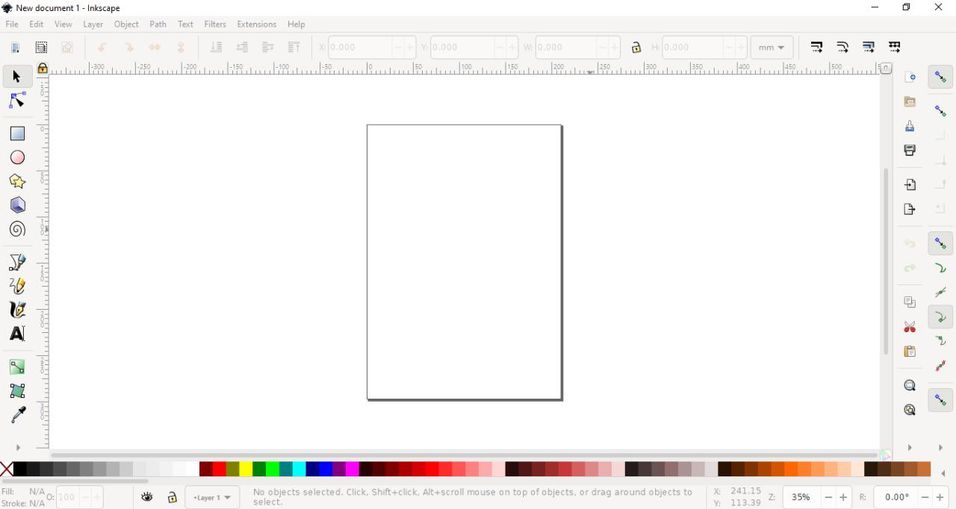Click the Copy icon in commands bar
The width and height of the screenshot is (956, 509).
point(910,302)
